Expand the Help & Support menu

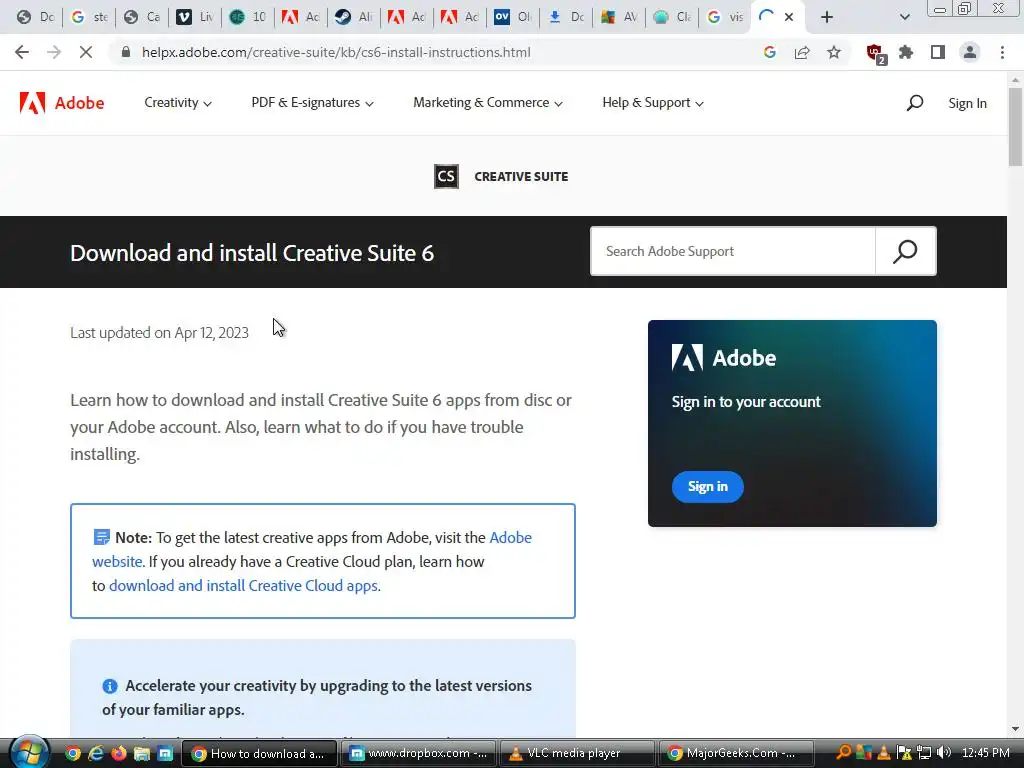tap(652, 103)
